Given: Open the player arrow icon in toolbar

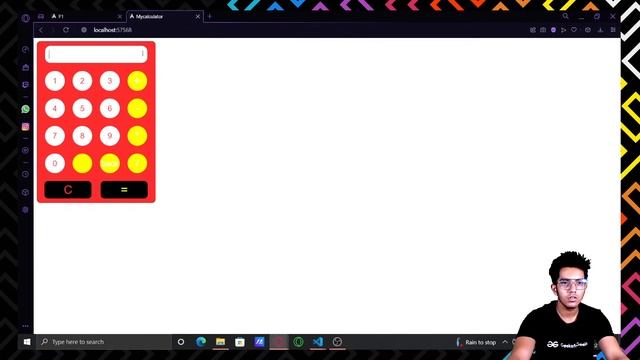Looking at the screenshot, I should point(564,30).
